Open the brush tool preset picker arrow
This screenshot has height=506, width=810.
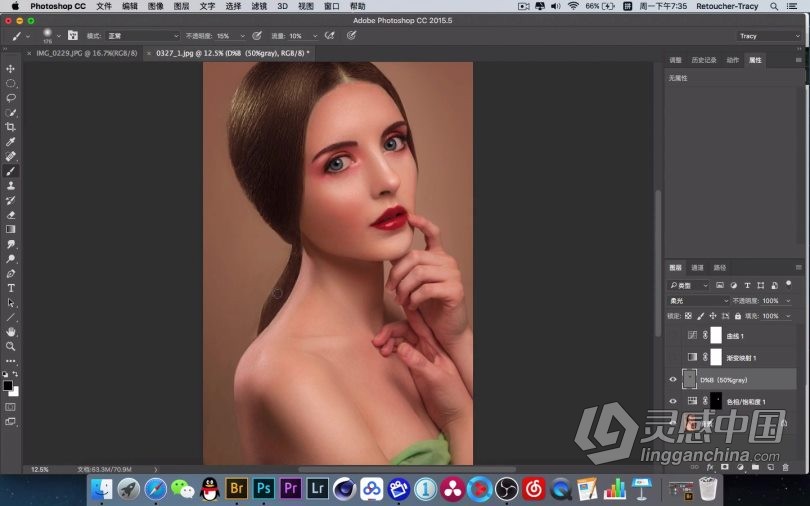click(x=28, y=36)
